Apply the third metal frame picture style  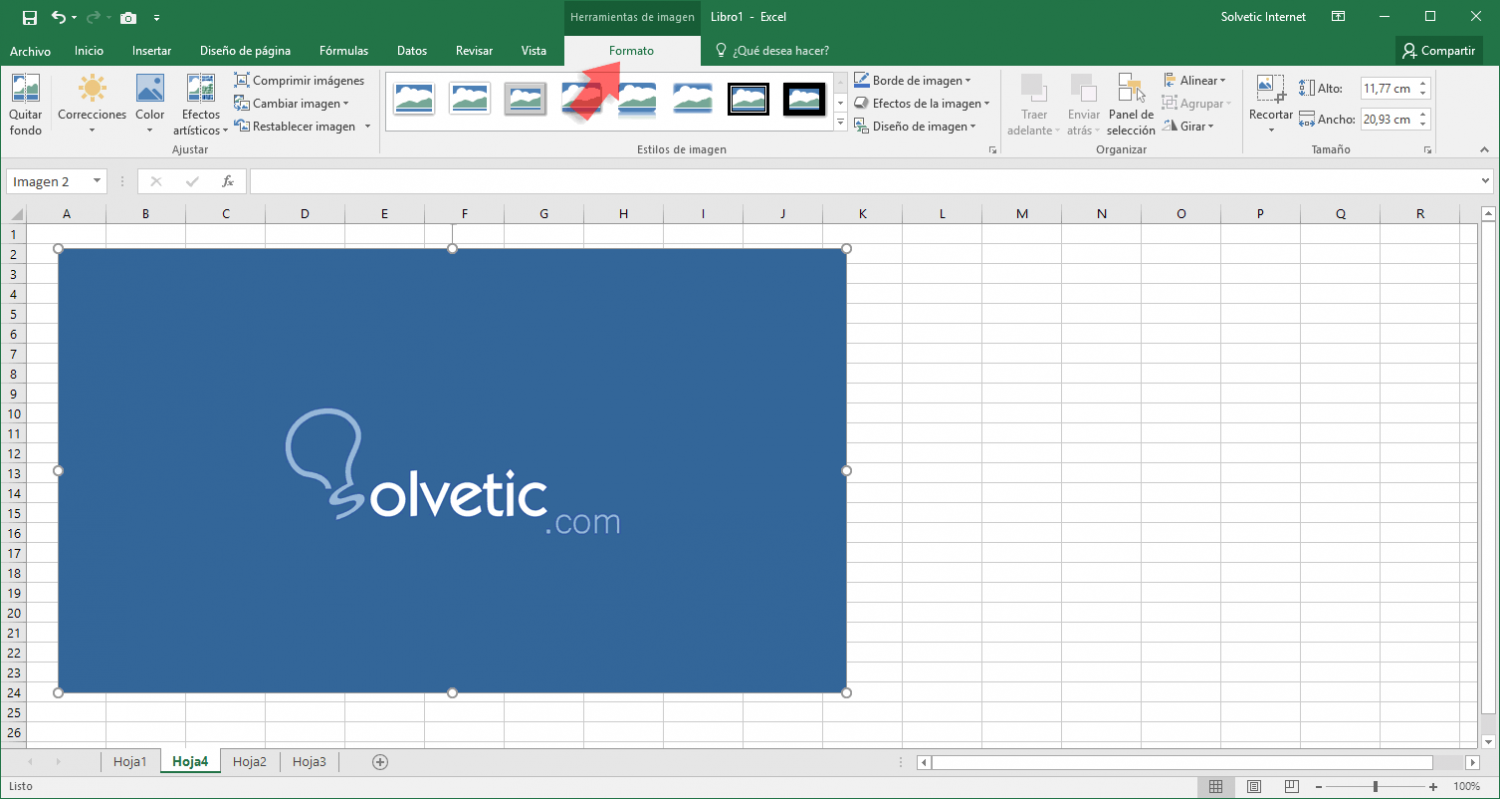tap(526, 98)
